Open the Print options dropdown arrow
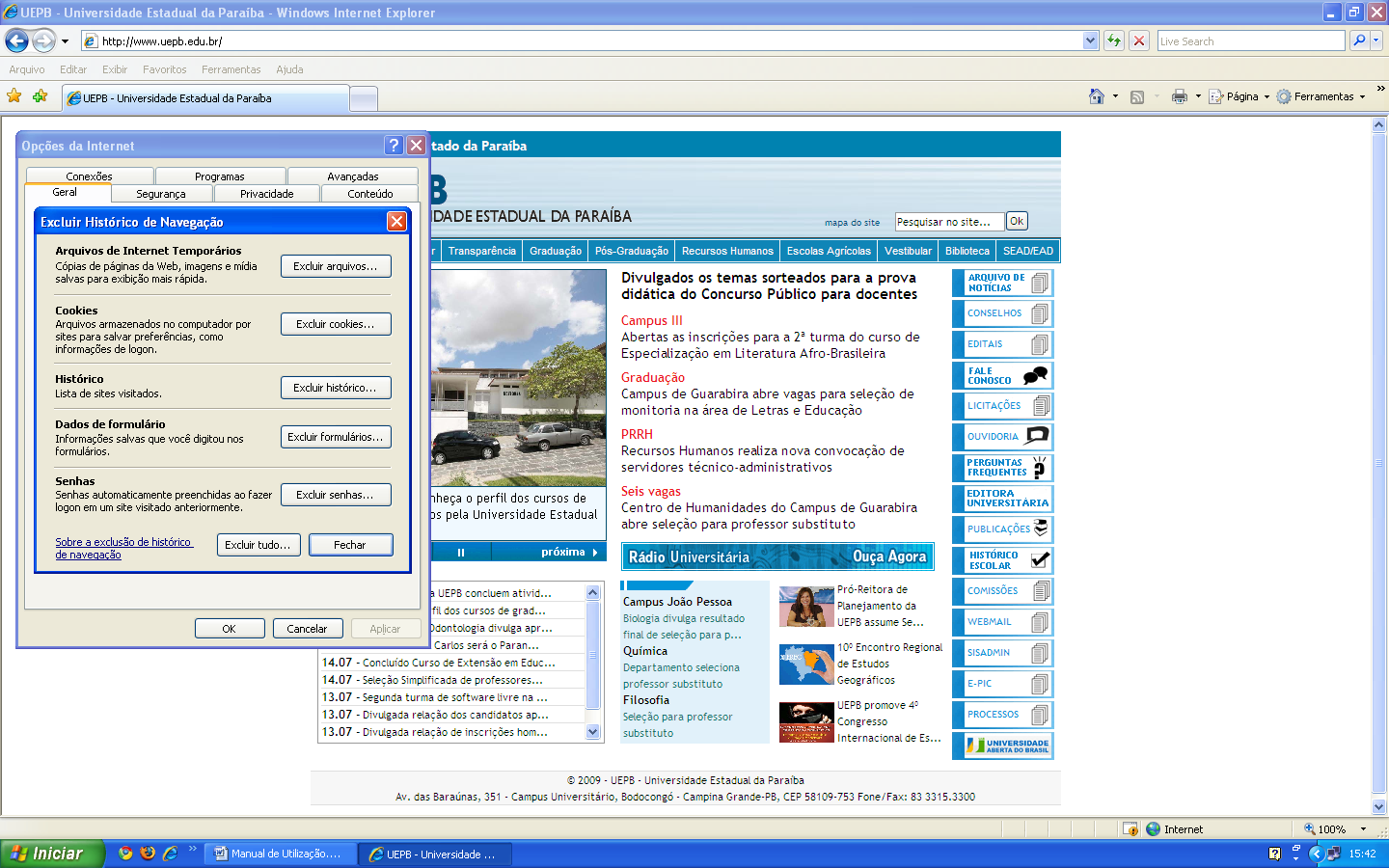 click(x=1198, y=96)
